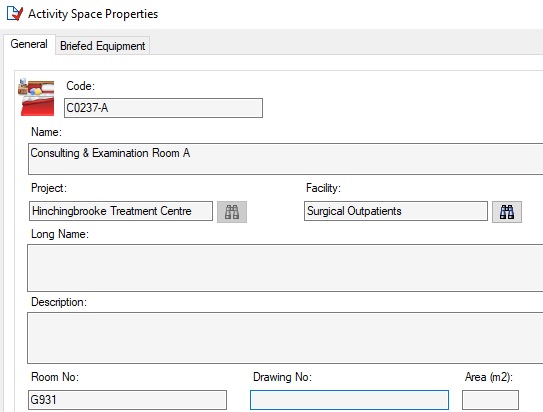The image size is (543, 412).
Task: Click the Description: label
Action: [59, 302]
